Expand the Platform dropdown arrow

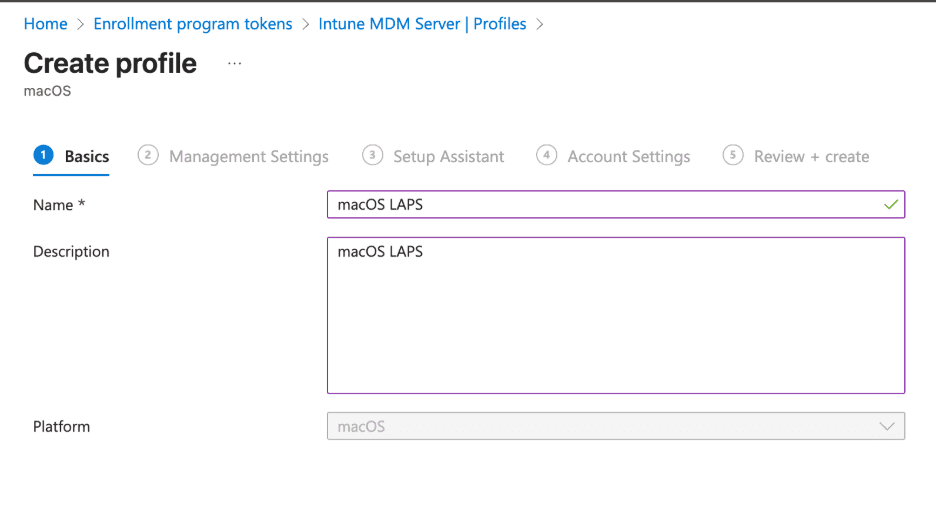pos(886,426)
